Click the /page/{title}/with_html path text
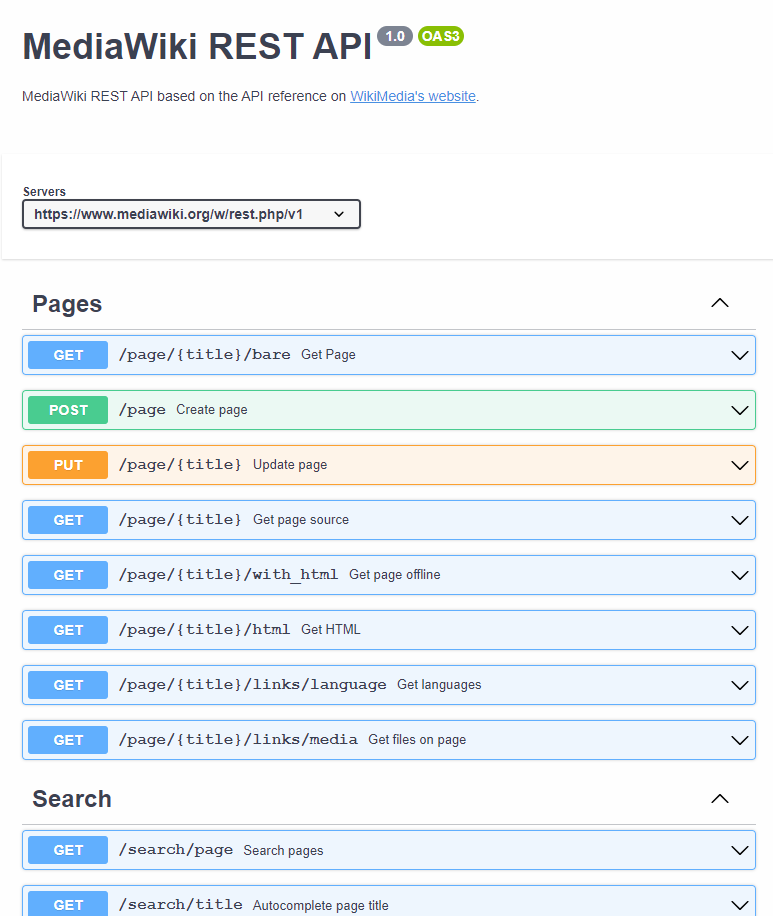The width and height of the screenshot is (773, 916). tap(228, 574)
